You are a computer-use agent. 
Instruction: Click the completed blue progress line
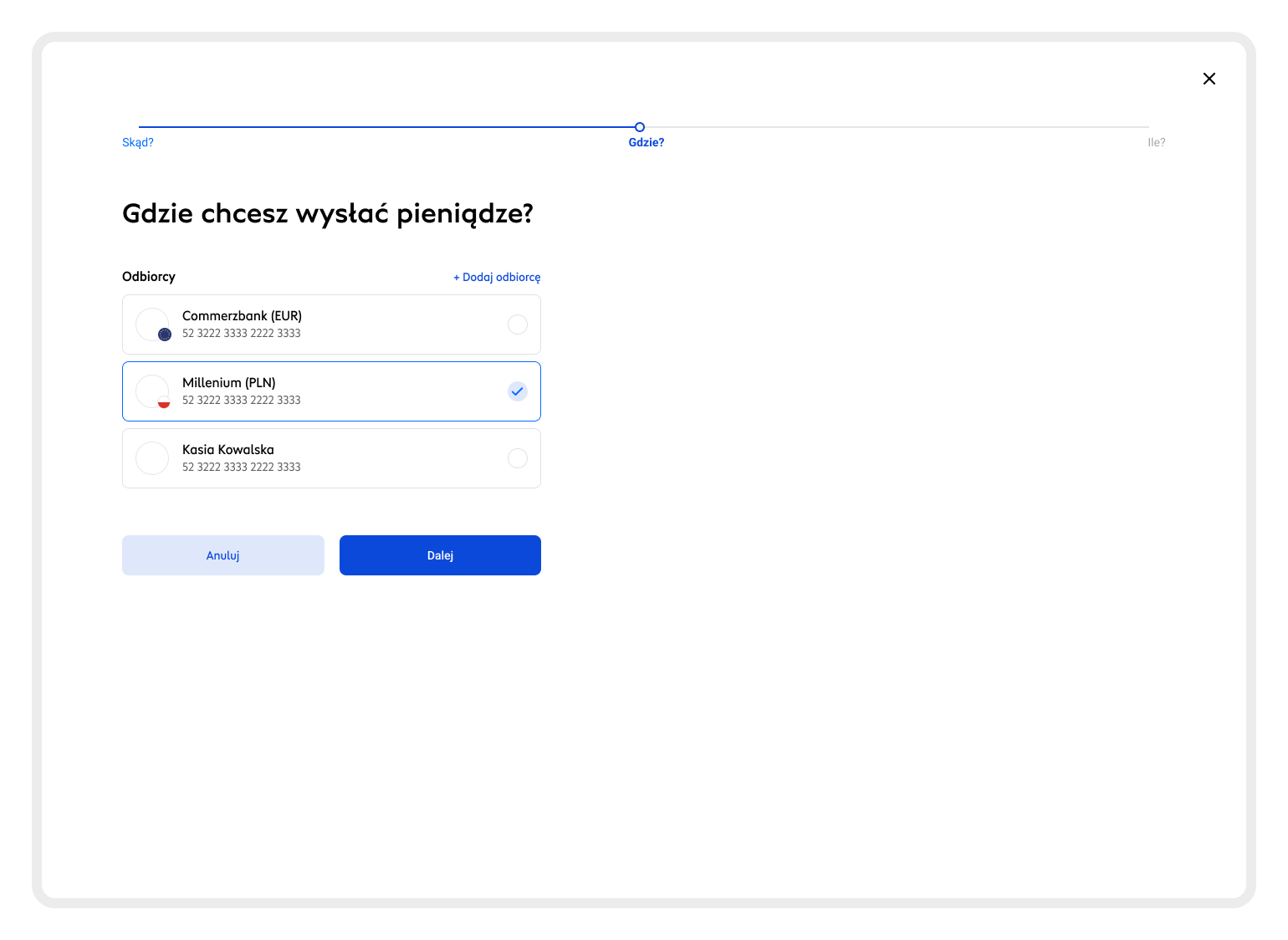385,127
